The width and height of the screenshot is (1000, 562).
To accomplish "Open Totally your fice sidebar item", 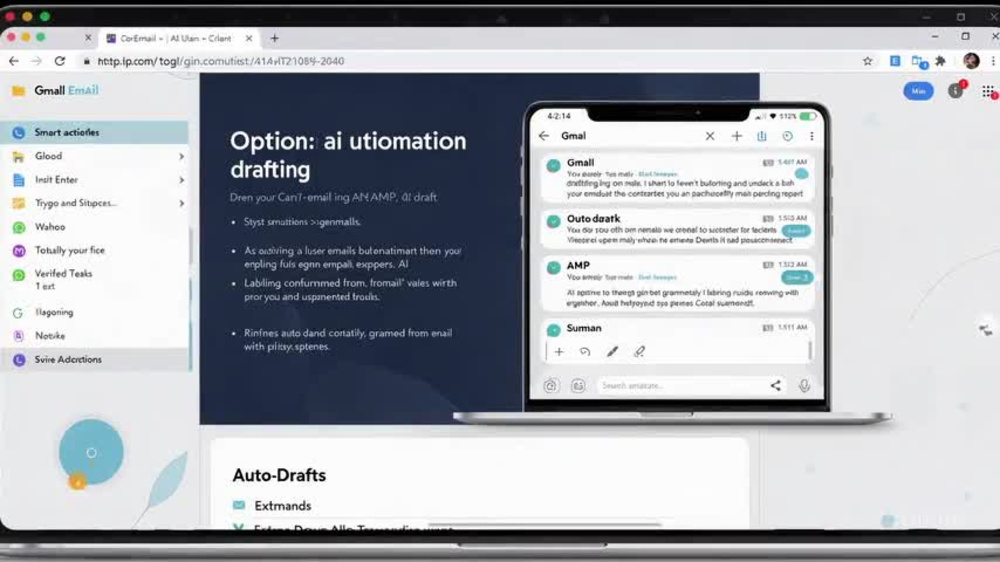I will [94, 251].
